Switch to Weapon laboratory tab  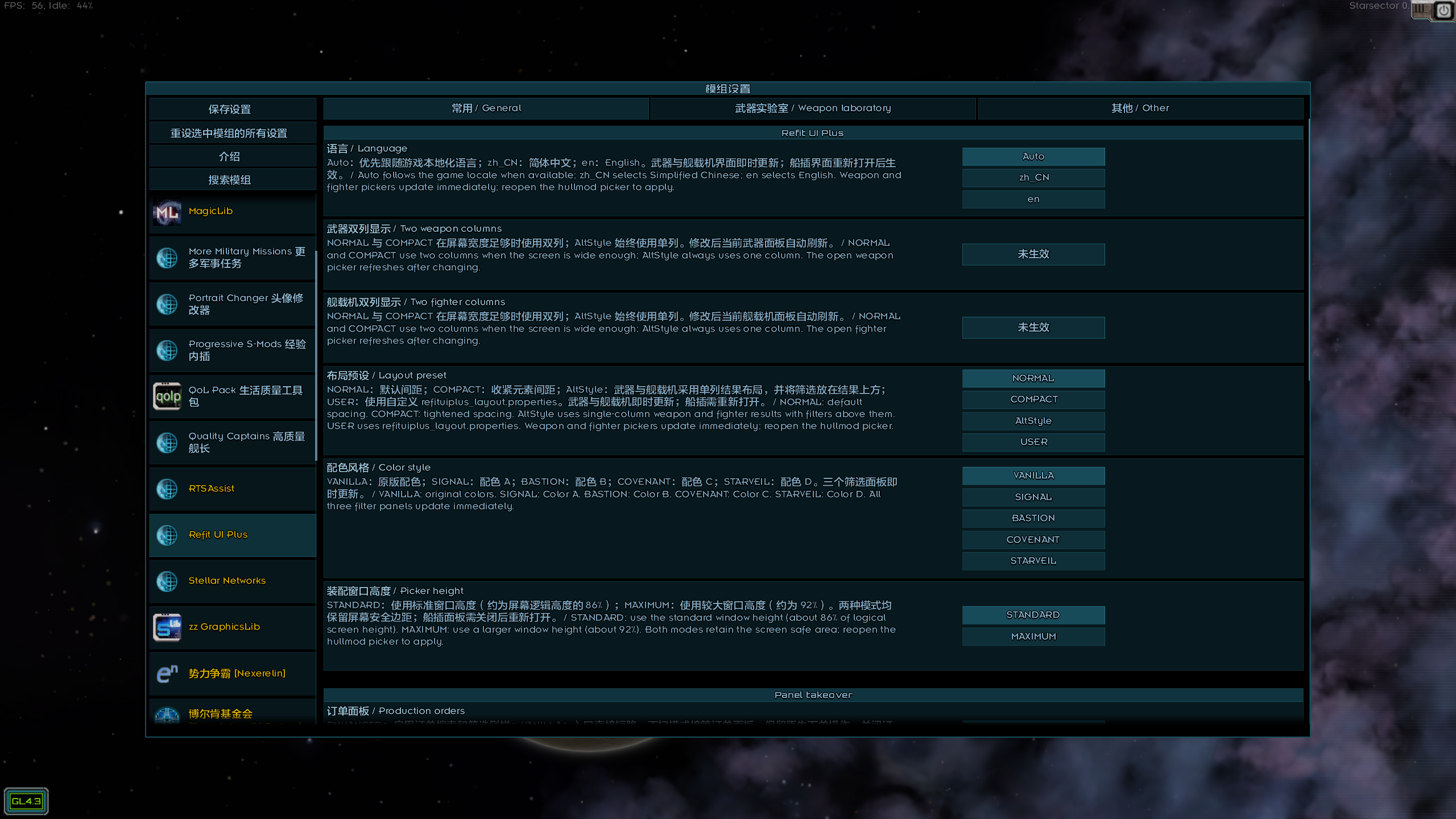click(813, 108)
